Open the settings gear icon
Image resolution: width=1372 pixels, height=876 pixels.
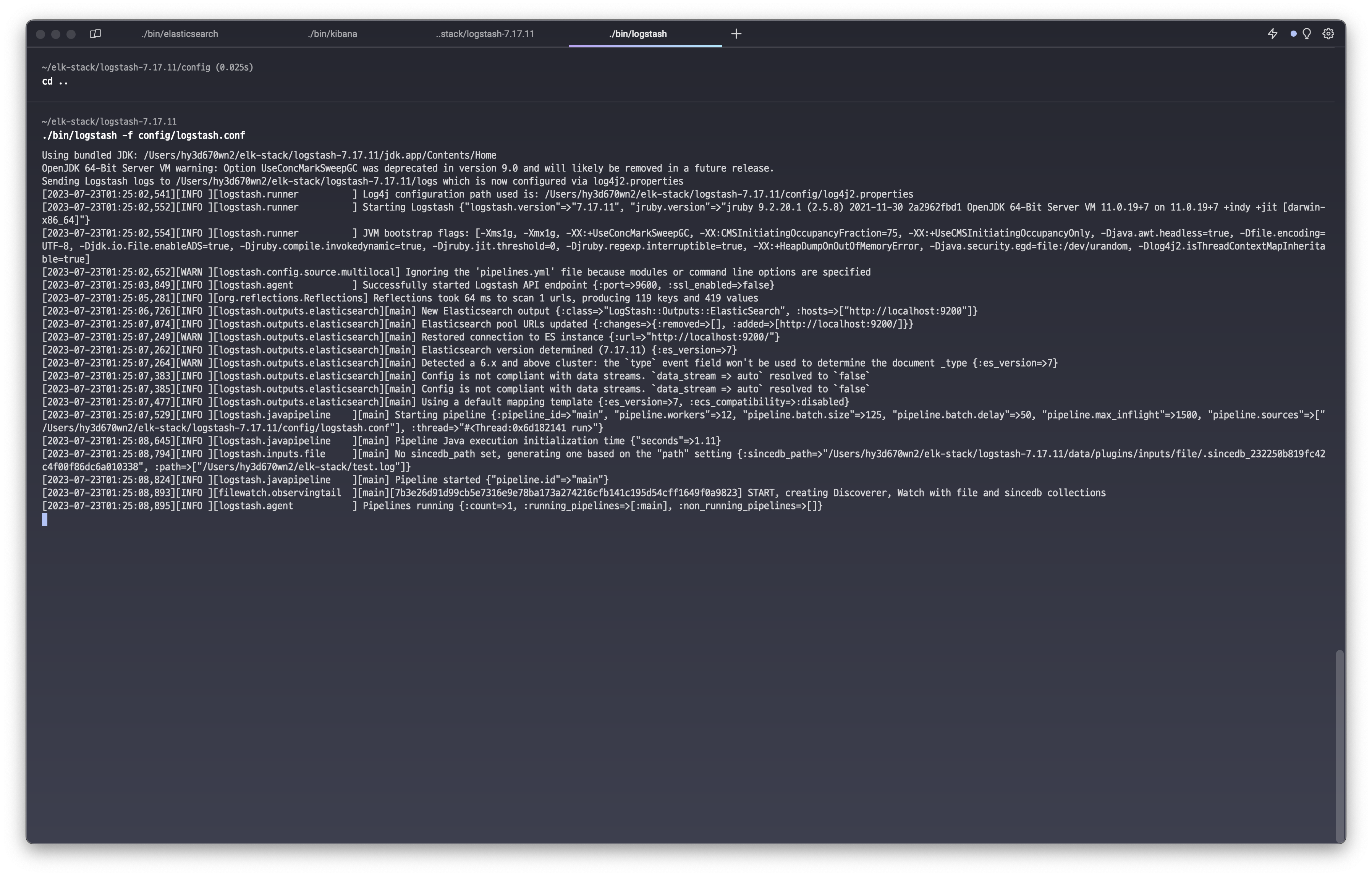click(x=1328, y=34)
